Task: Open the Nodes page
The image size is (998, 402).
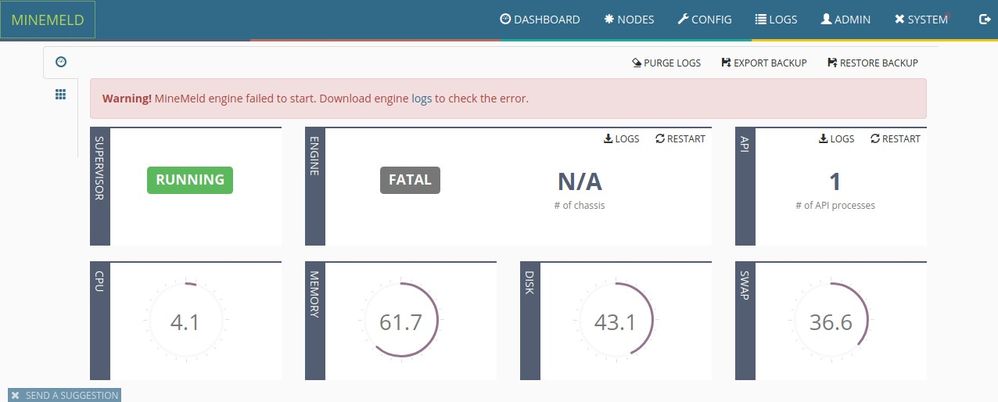Action: tap(629, 19)
